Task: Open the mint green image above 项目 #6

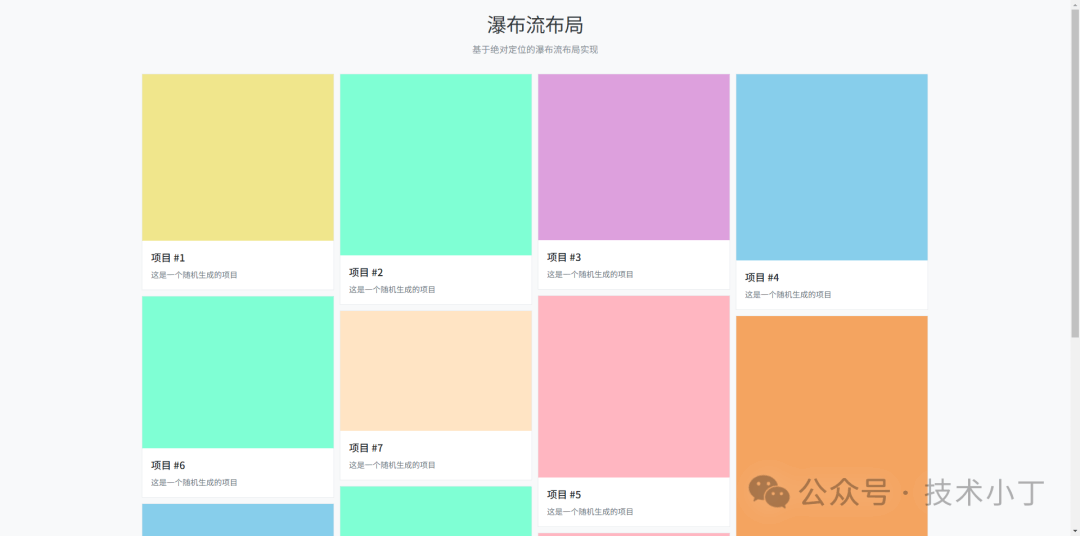Action: (x=238, y=372)
